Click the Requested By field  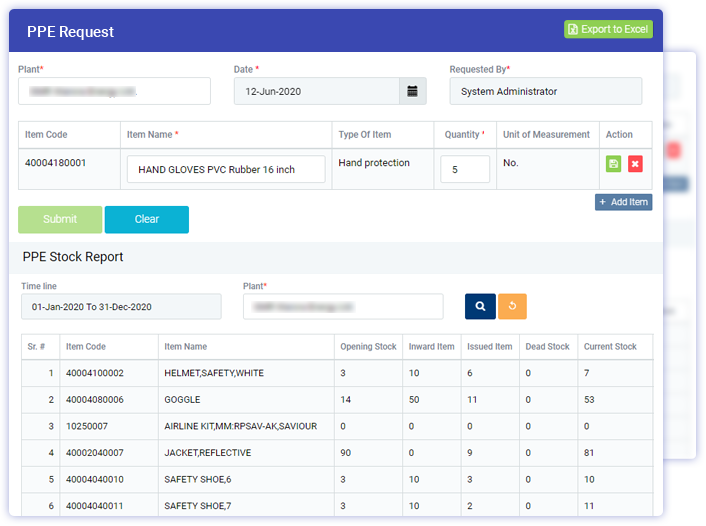coord(545,91)
